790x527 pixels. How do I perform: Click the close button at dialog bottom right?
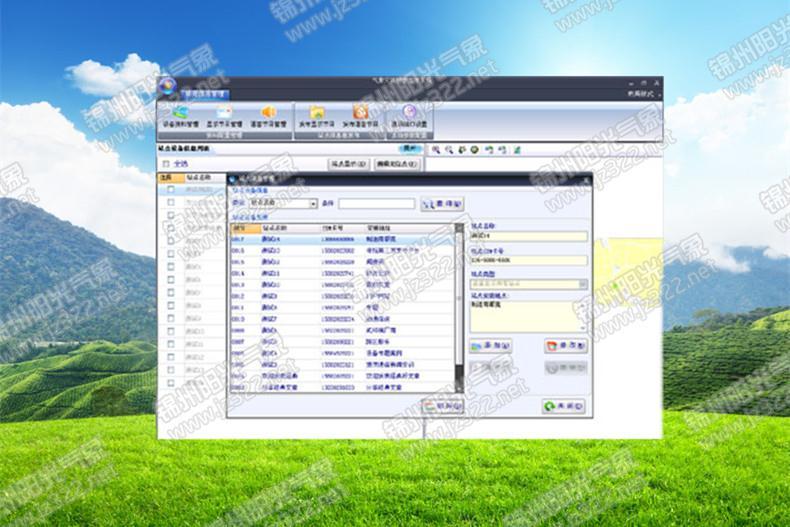564,406
